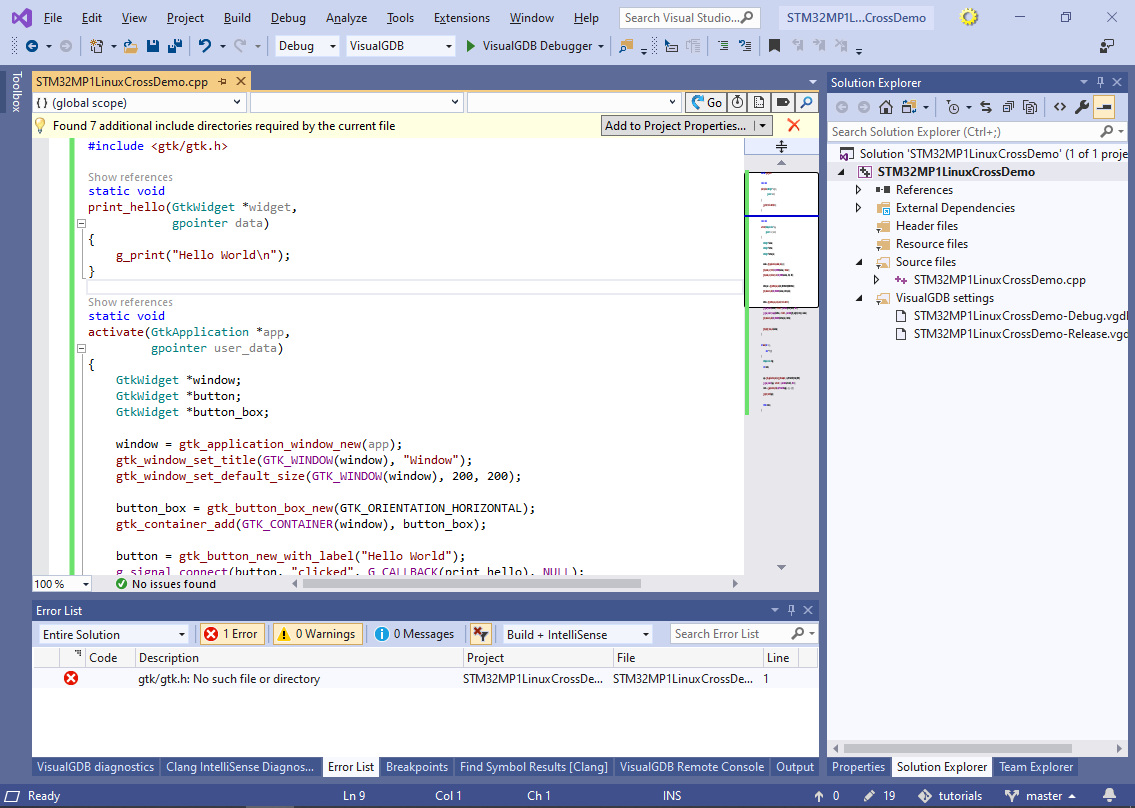Toggle Preview Selected Items button
This screenshot has width=1135, height=808.
1104,107
